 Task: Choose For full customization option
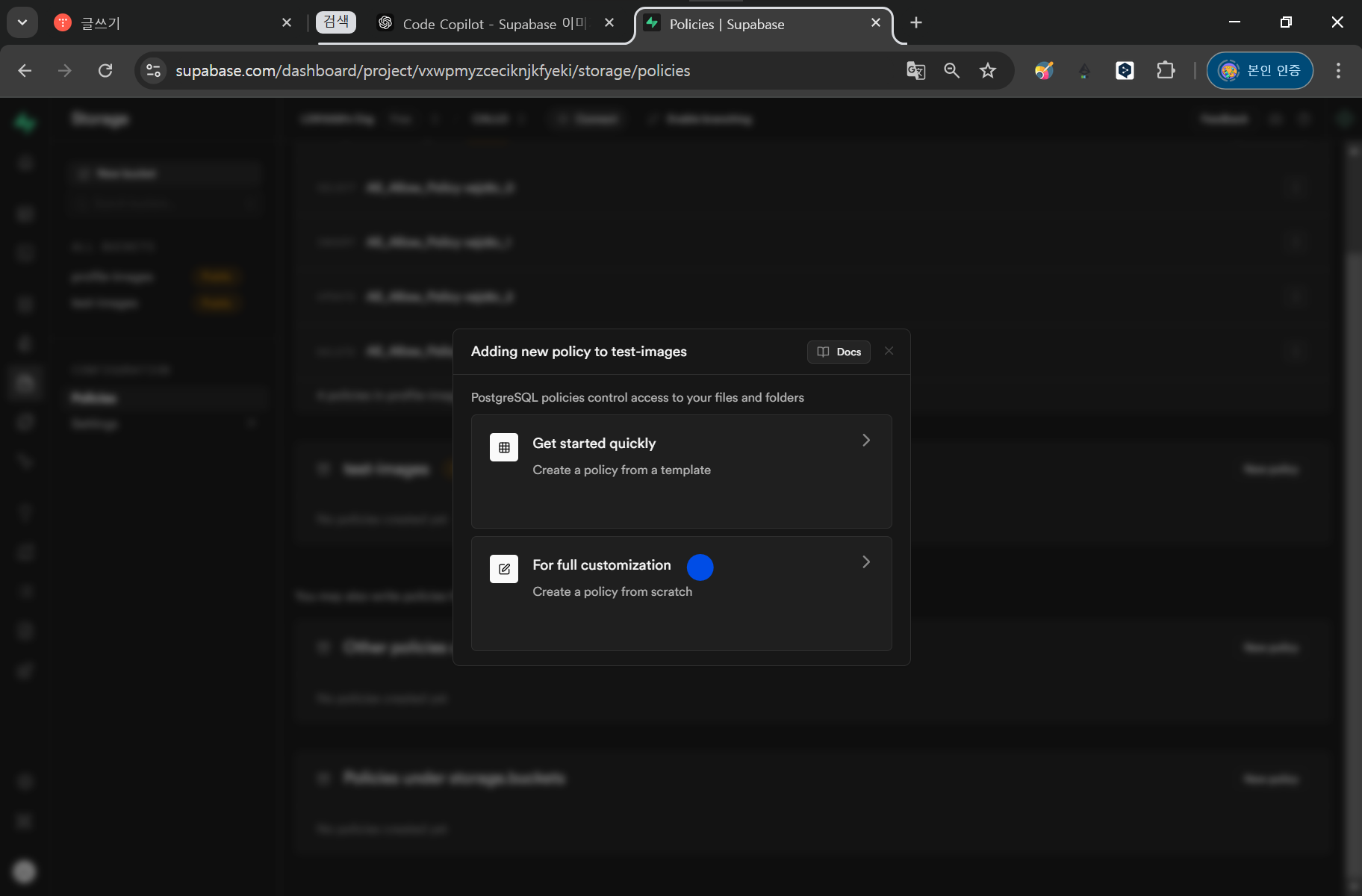pos(681,594)
